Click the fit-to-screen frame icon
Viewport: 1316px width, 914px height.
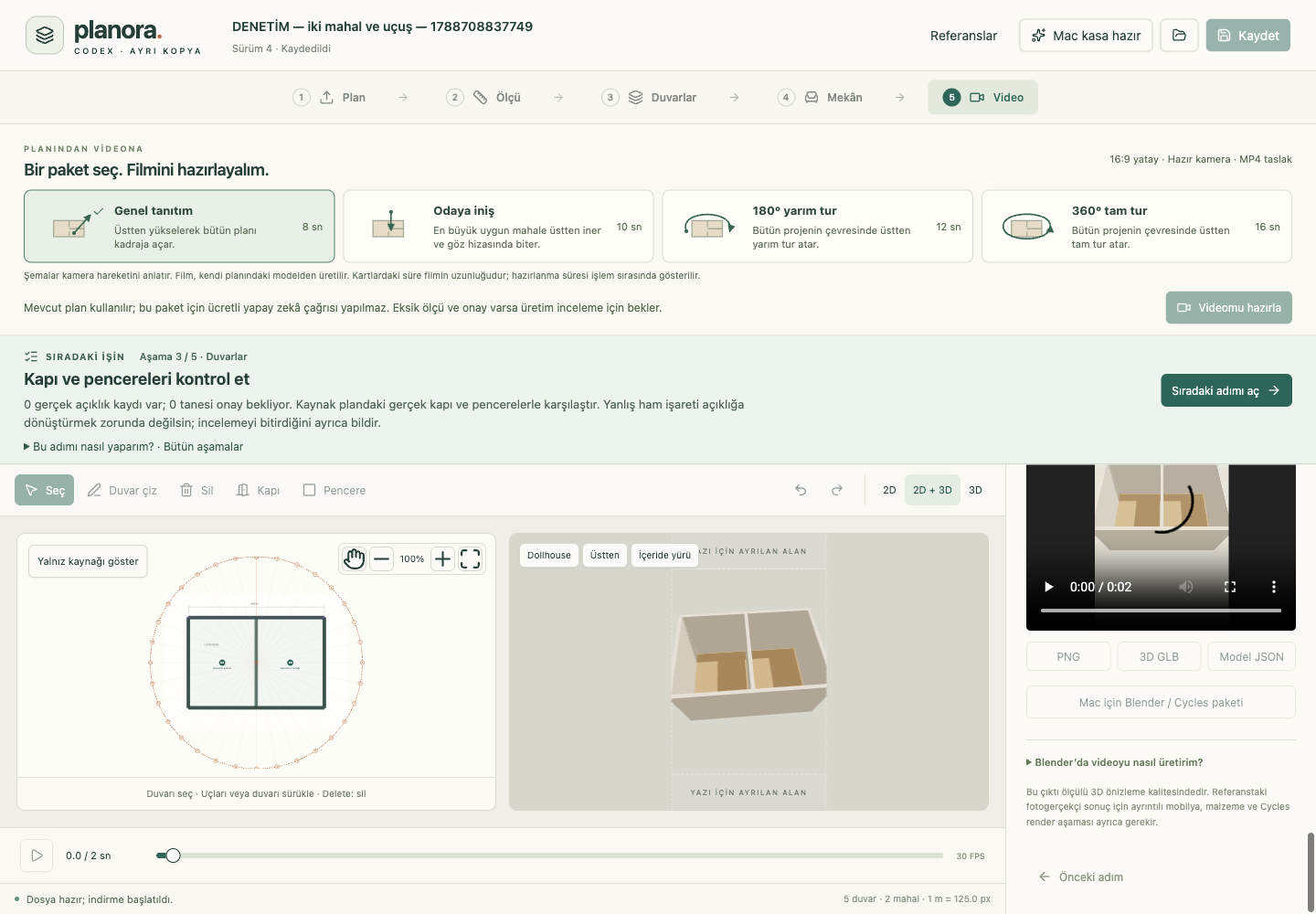tap(470, 558)
